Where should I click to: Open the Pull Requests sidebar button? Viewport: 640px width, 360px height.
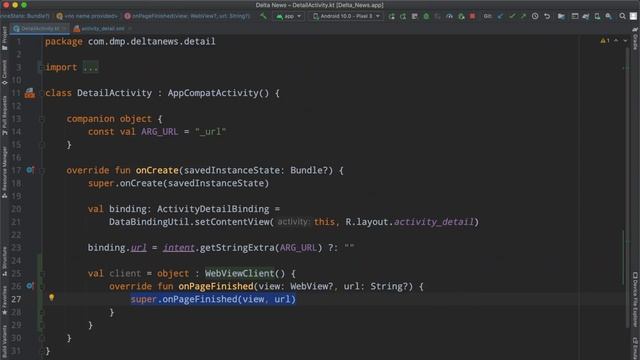(4, 116)
